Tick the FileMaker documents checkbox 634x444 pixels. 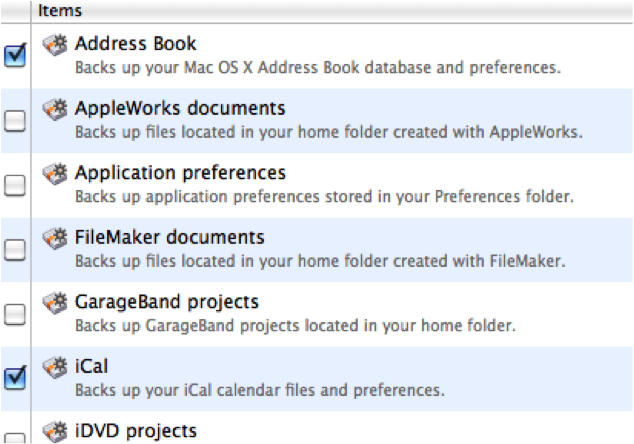[x=15, y=250]
